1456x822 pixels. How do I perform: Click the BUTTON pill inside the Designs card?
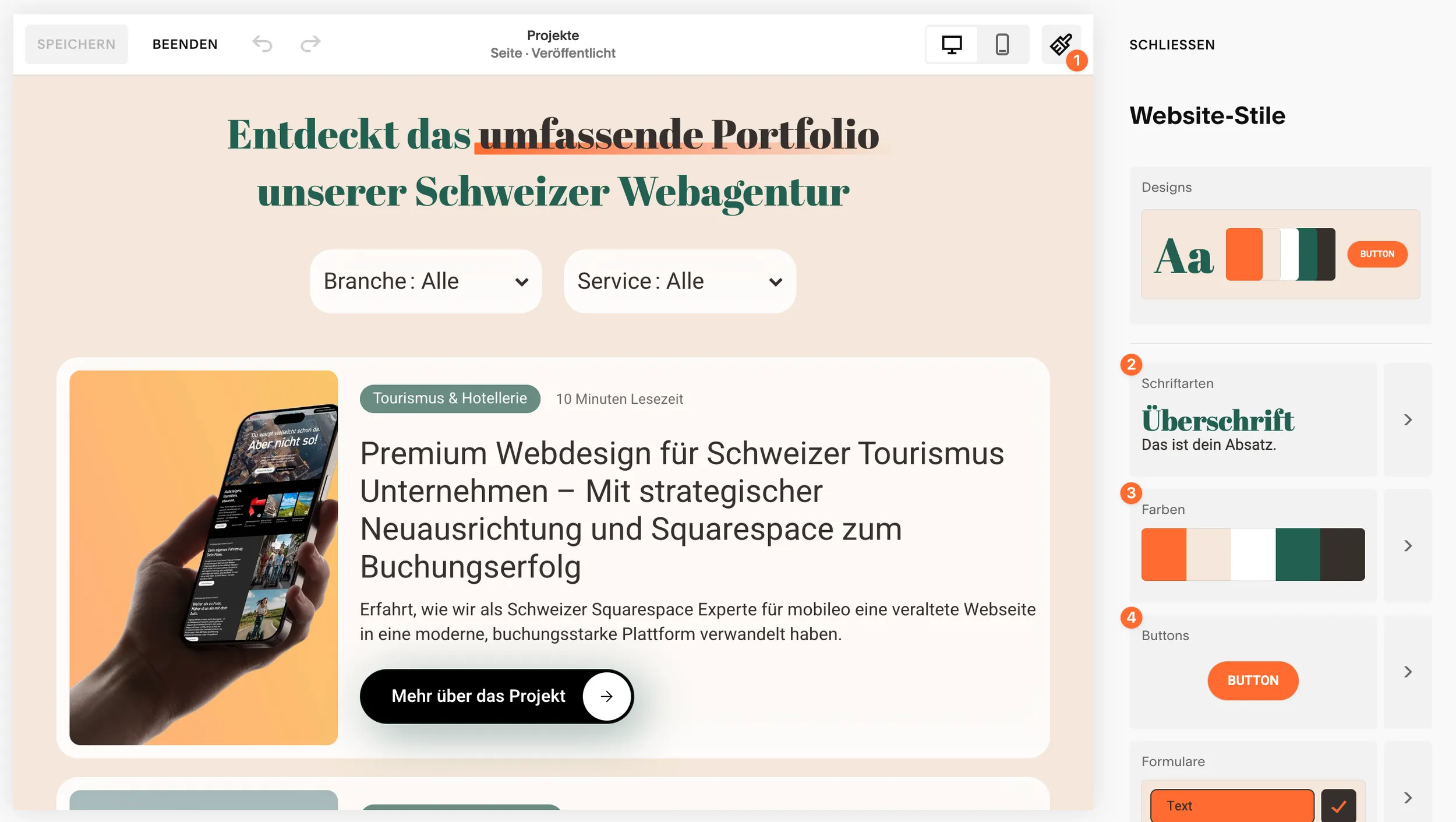[1378, 254]
